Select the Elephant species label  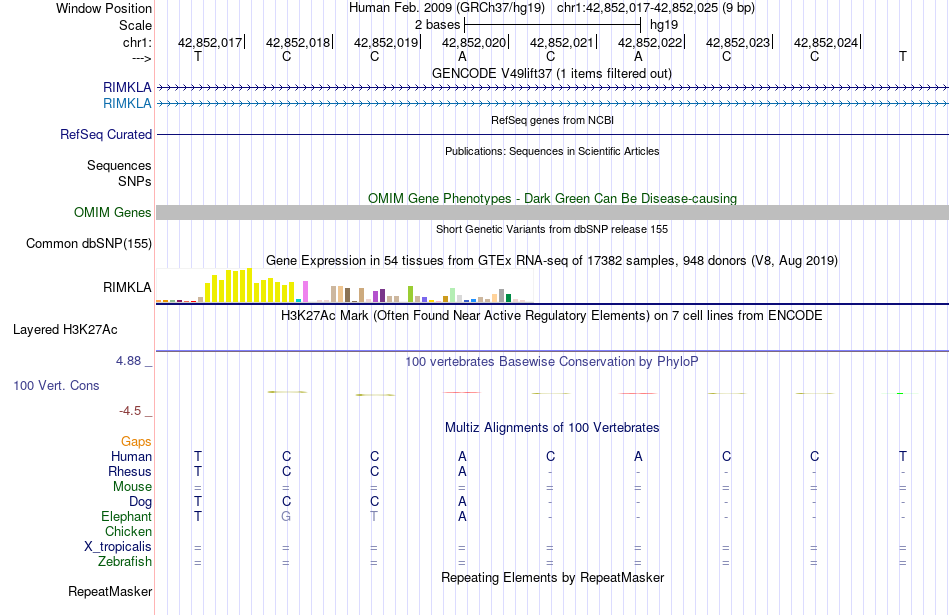[x=126, y=517]
